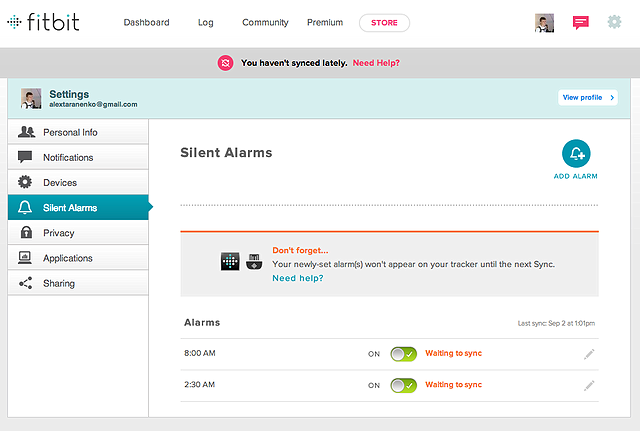Open Notifications settings section

click(78, 158)
